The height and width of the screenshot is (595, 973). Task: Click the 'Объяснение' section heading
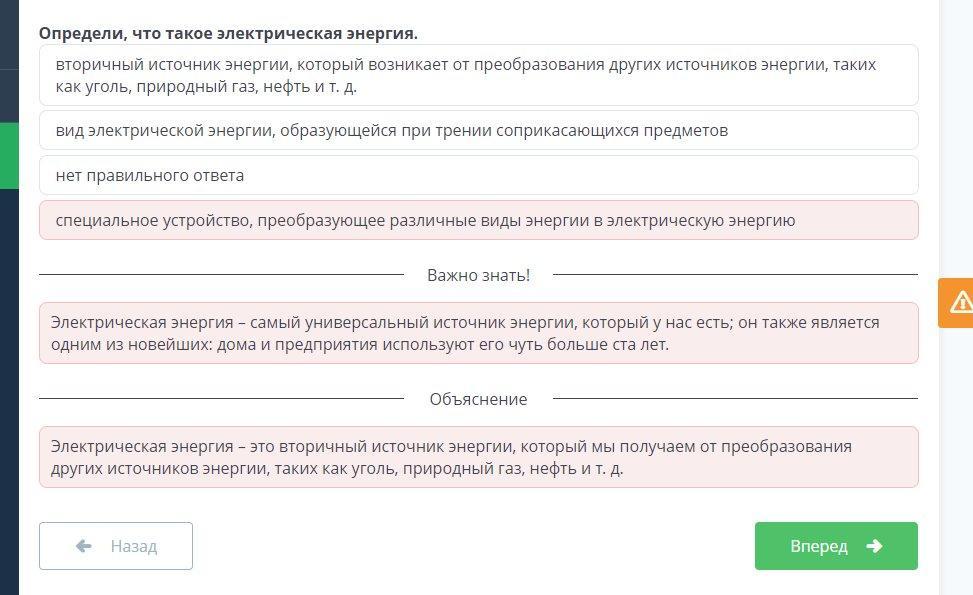tap(478, 399)
